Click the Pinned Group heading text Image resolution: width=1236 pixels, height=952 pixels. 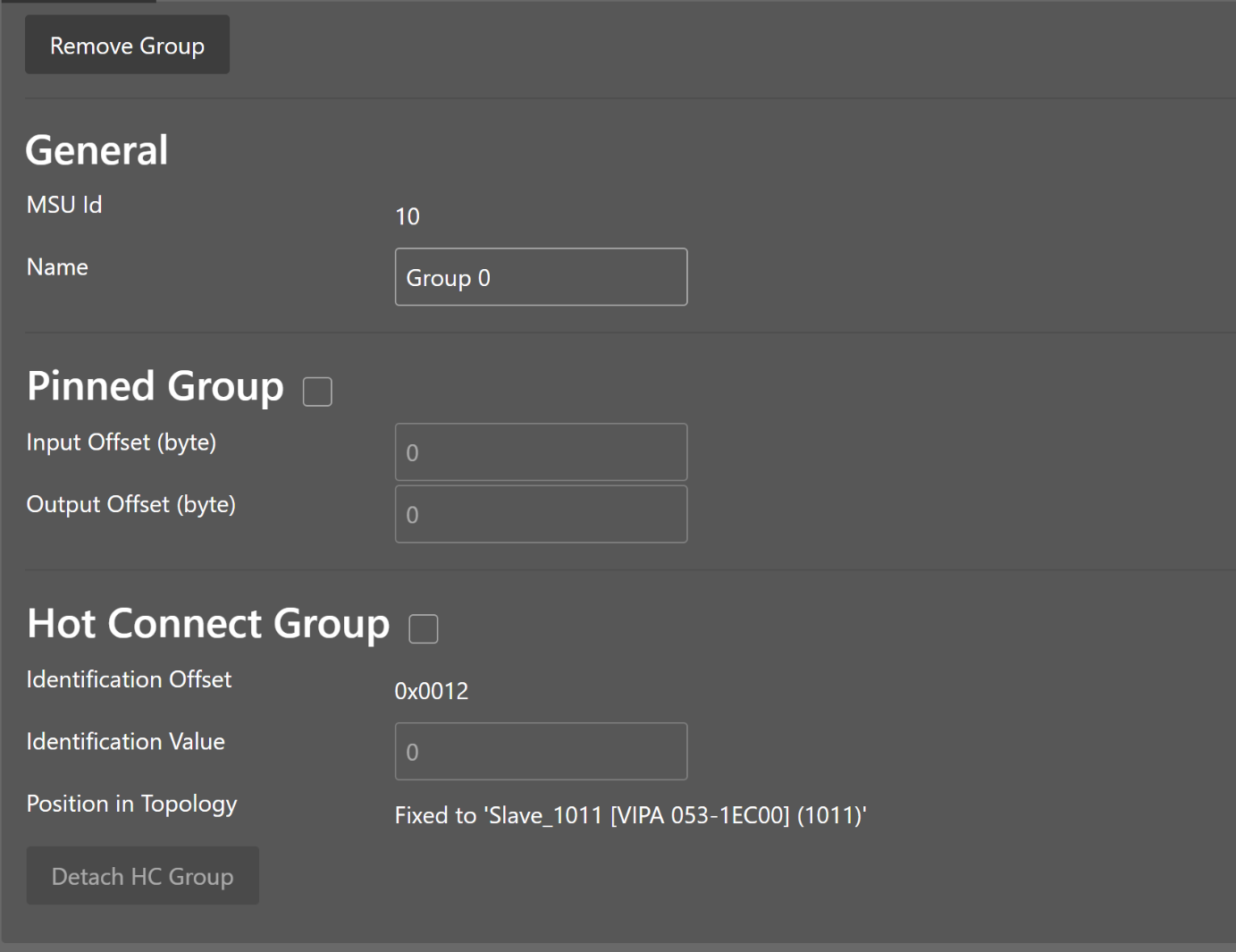point(156,387)
